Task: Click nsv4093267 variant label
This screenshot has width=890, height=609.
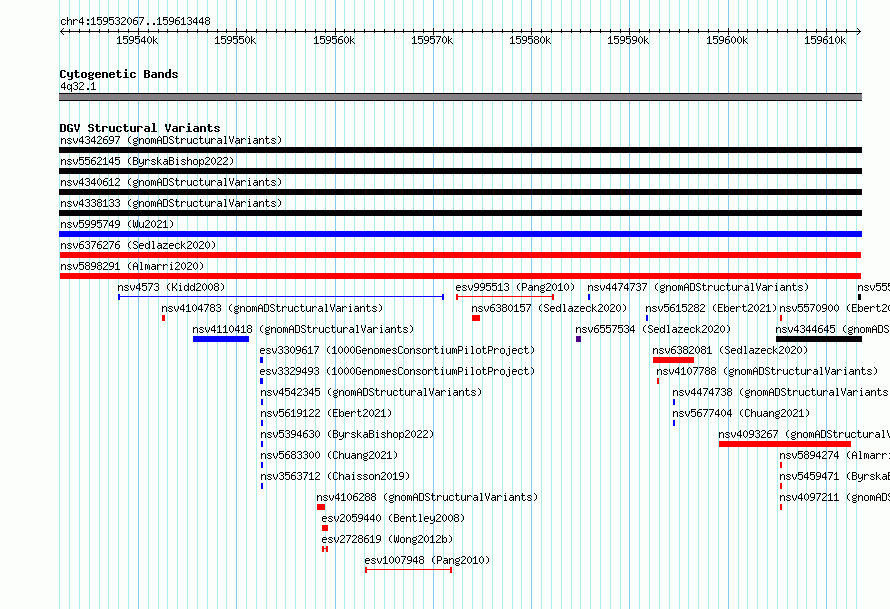Action: pyautogui.click(x=804, y=434)
